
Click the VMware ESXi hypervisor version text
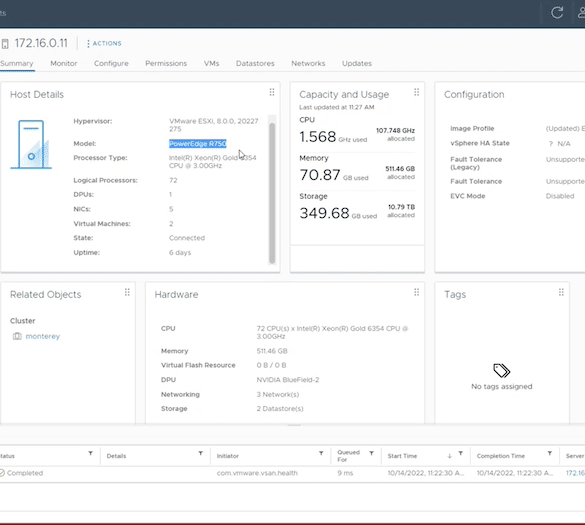click(x=214, y=125)
